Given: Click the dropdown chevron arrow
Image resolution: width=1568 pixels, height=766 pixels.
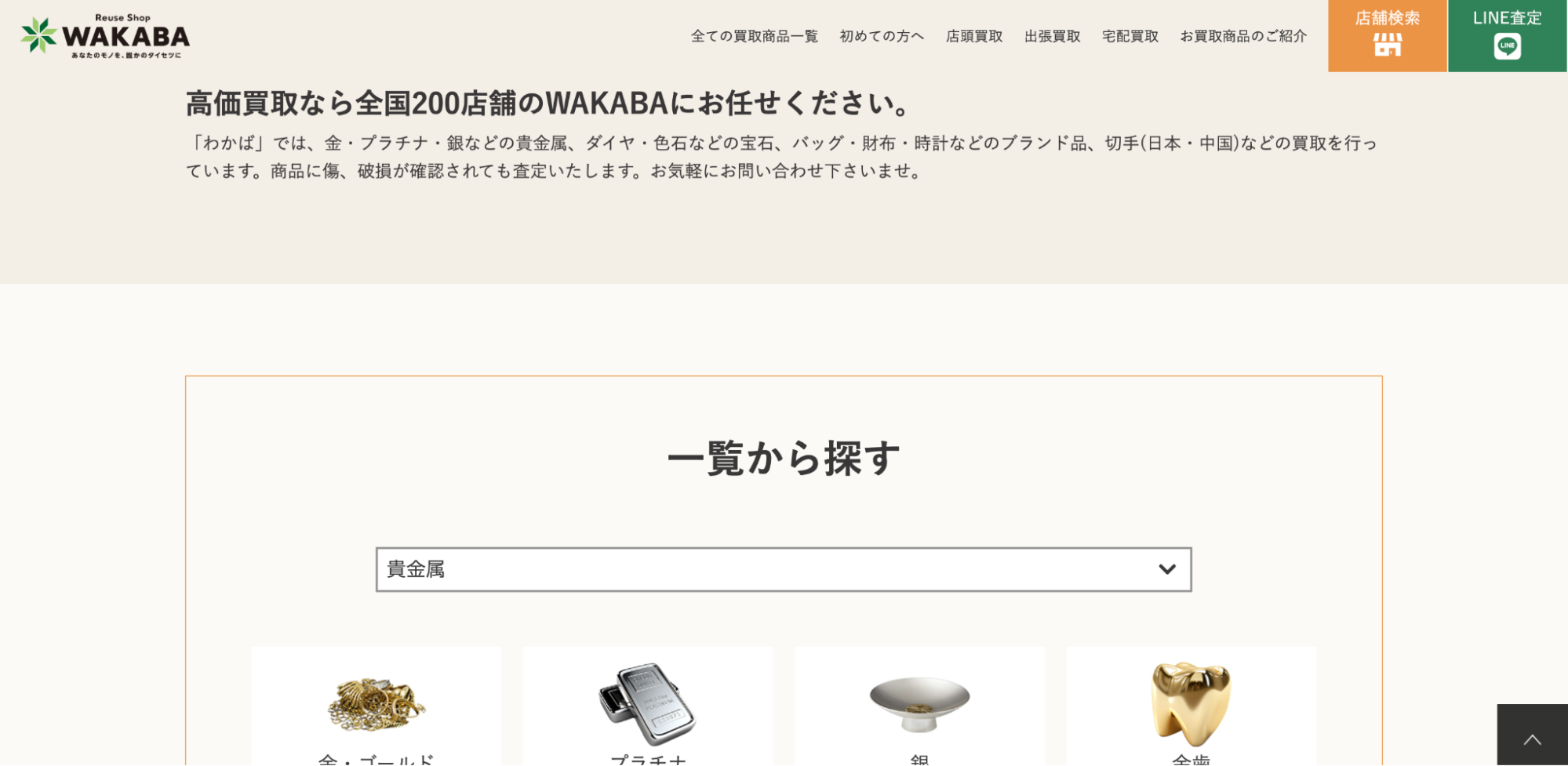Looking at the screenshot, I should click(1167, 569).
